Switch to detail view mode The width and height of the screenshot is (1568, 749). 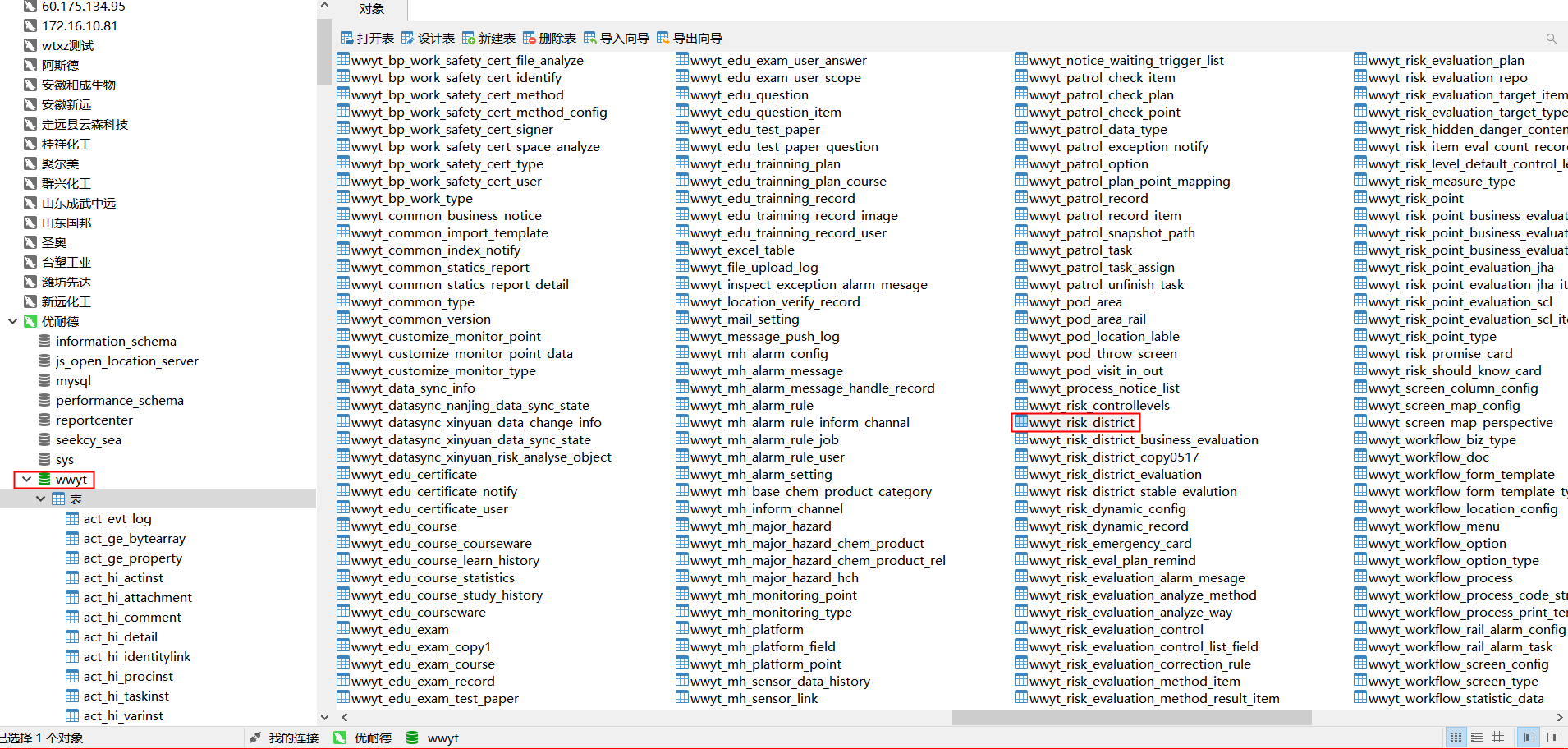[x=1498, y=738]
